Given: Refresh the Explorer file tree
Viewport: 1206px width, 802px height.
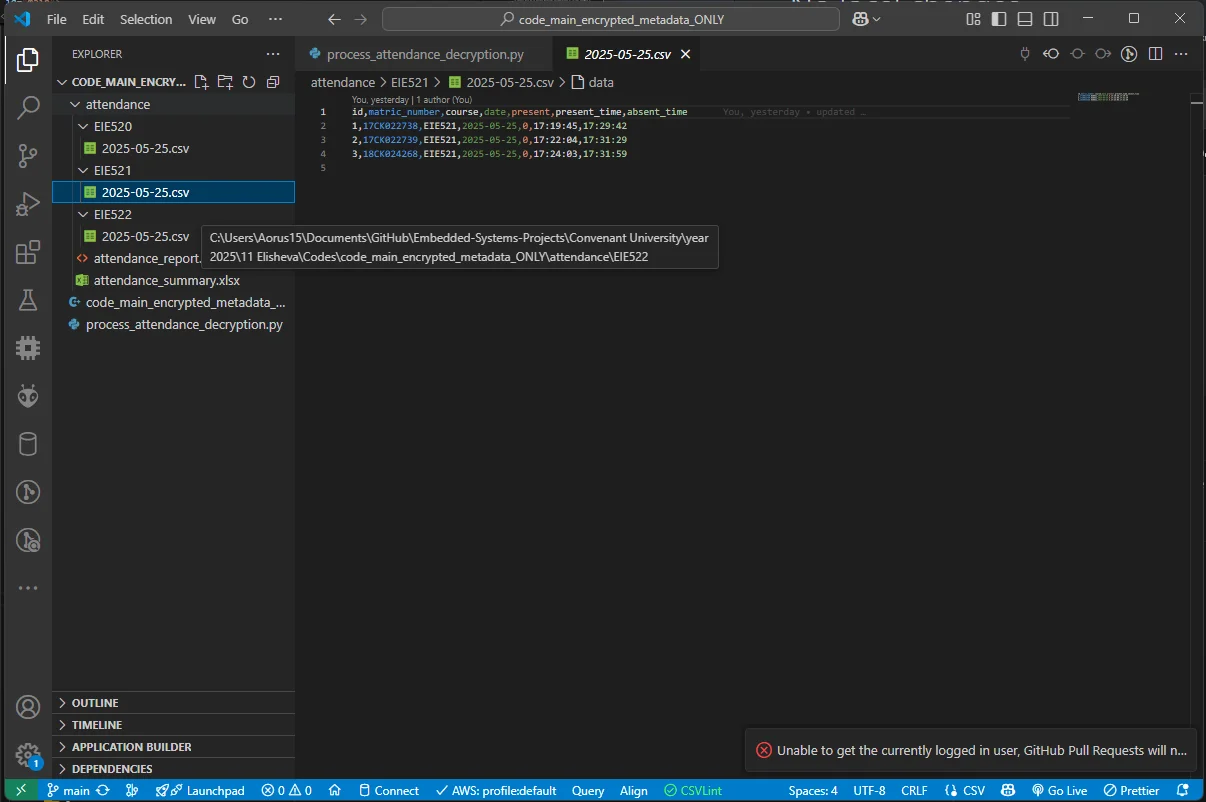Looking at the screenshot, I should tap(249, 82).
